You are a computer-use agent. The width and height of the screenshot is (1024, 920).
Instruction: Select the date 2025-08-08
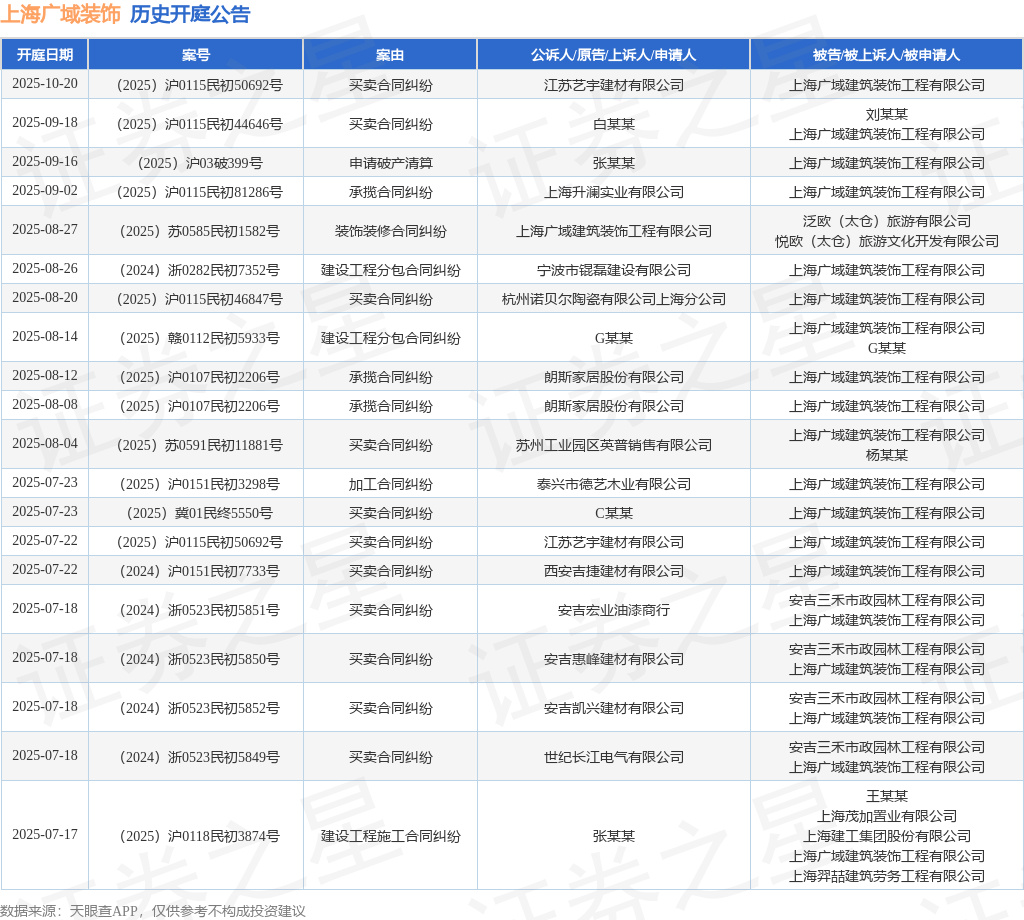pyautogui.click(x=44, y=405)
